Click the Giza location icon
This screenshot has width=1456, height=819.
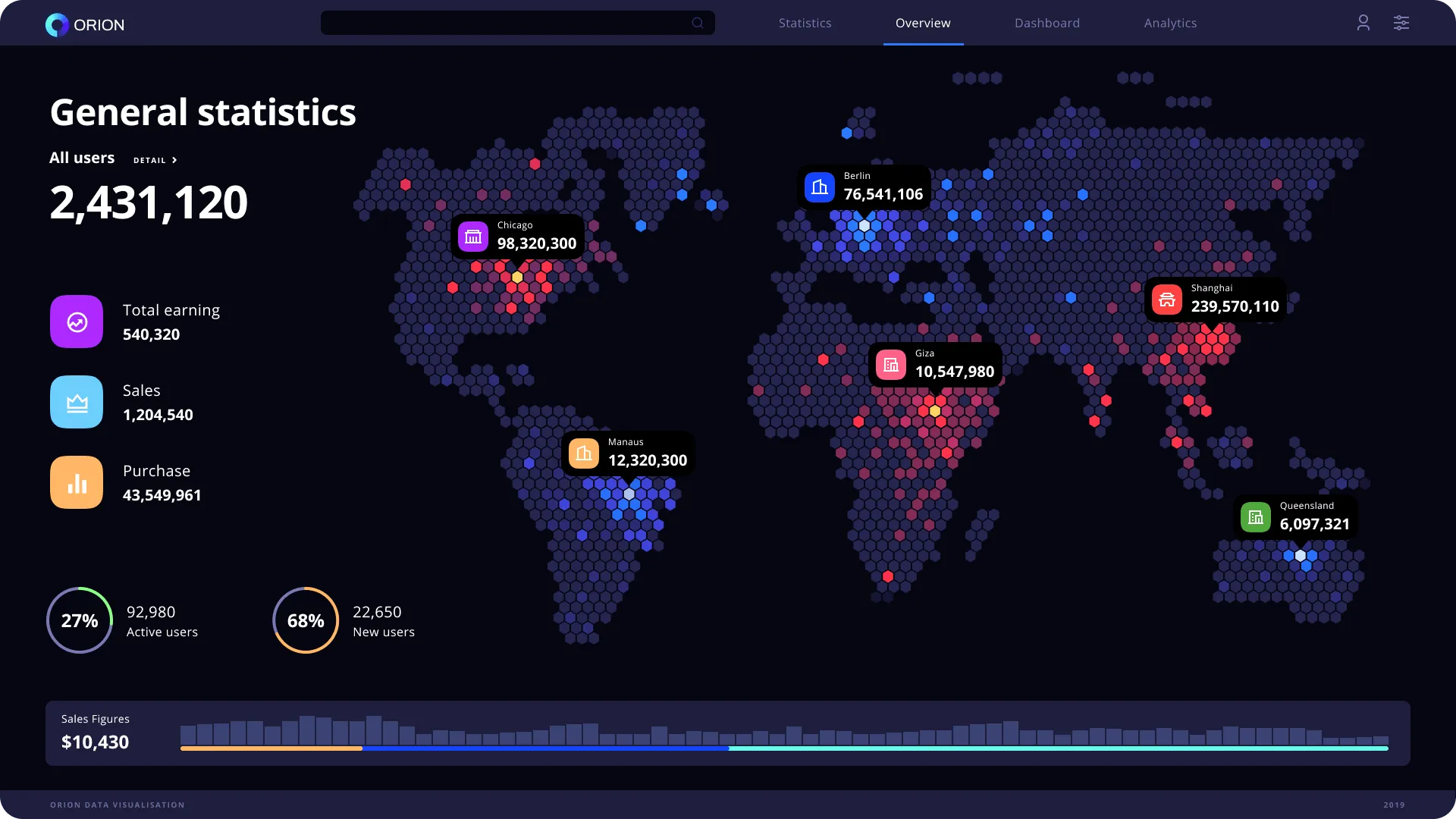pos(891,364)
